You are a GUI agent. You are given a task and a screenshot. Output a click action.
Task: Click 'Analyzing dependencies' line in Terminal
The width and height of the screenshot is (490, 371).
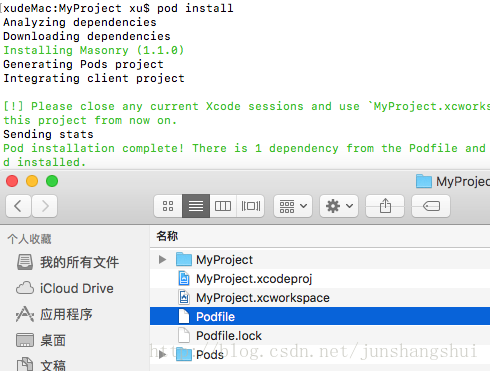coord(80,22)
